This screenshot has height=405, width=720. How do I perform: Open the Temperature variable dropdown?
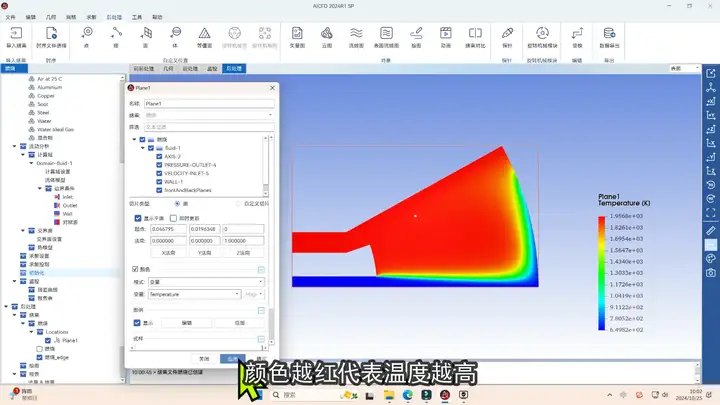pyautogui.click(x=195, y=294)
